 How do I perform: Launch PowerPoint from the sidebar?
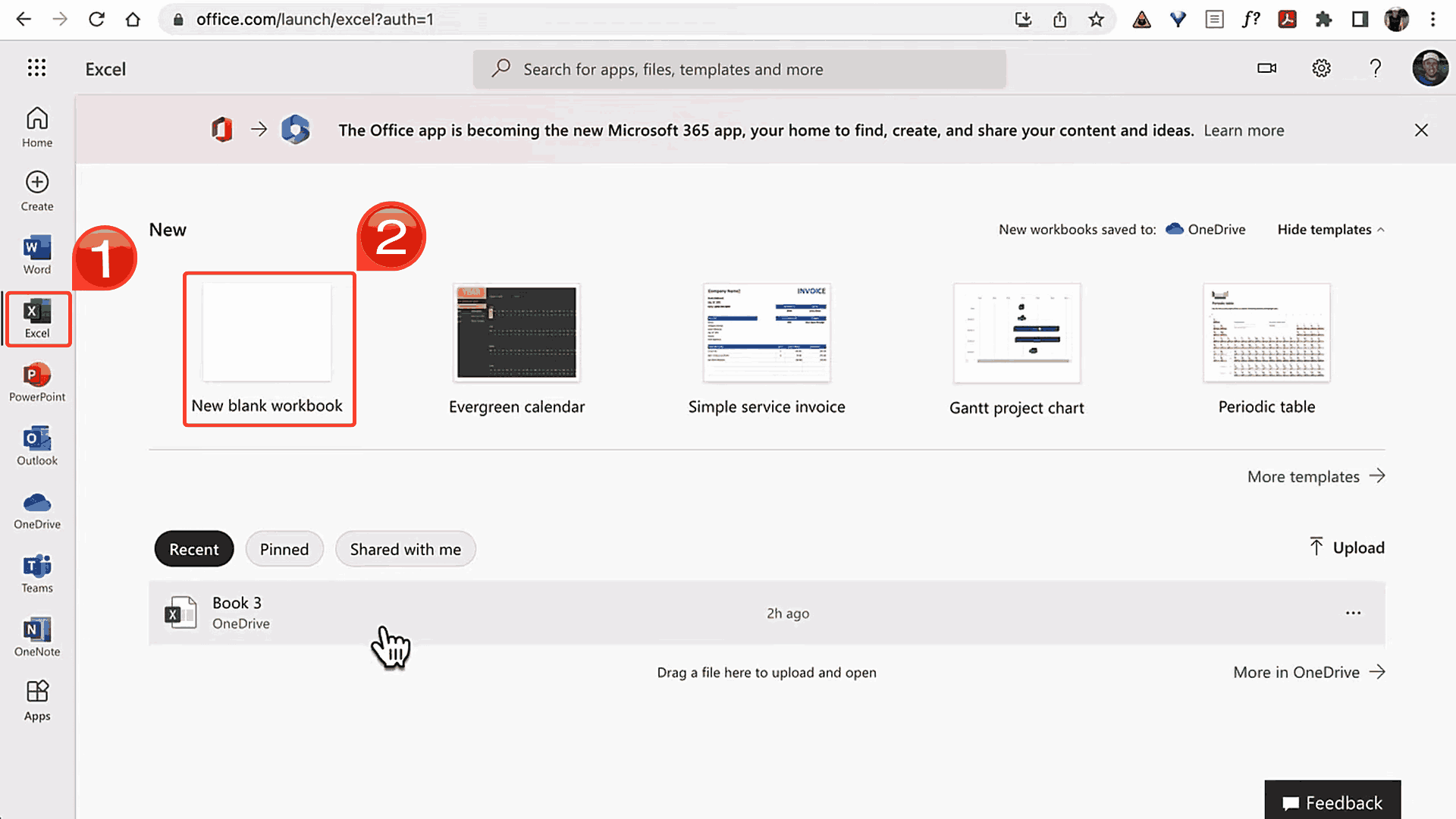tap(37, 382)
